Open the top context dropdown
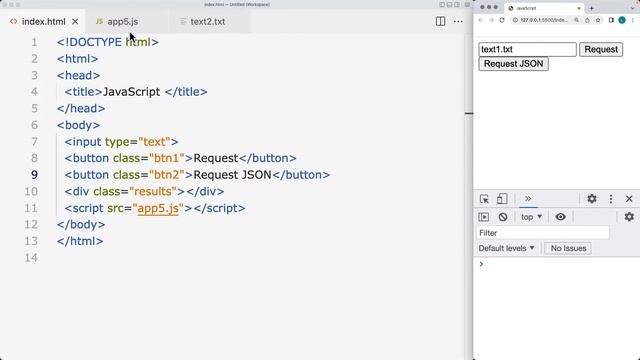The width and height of the screenshot is (640, 360). click(531, 217)
